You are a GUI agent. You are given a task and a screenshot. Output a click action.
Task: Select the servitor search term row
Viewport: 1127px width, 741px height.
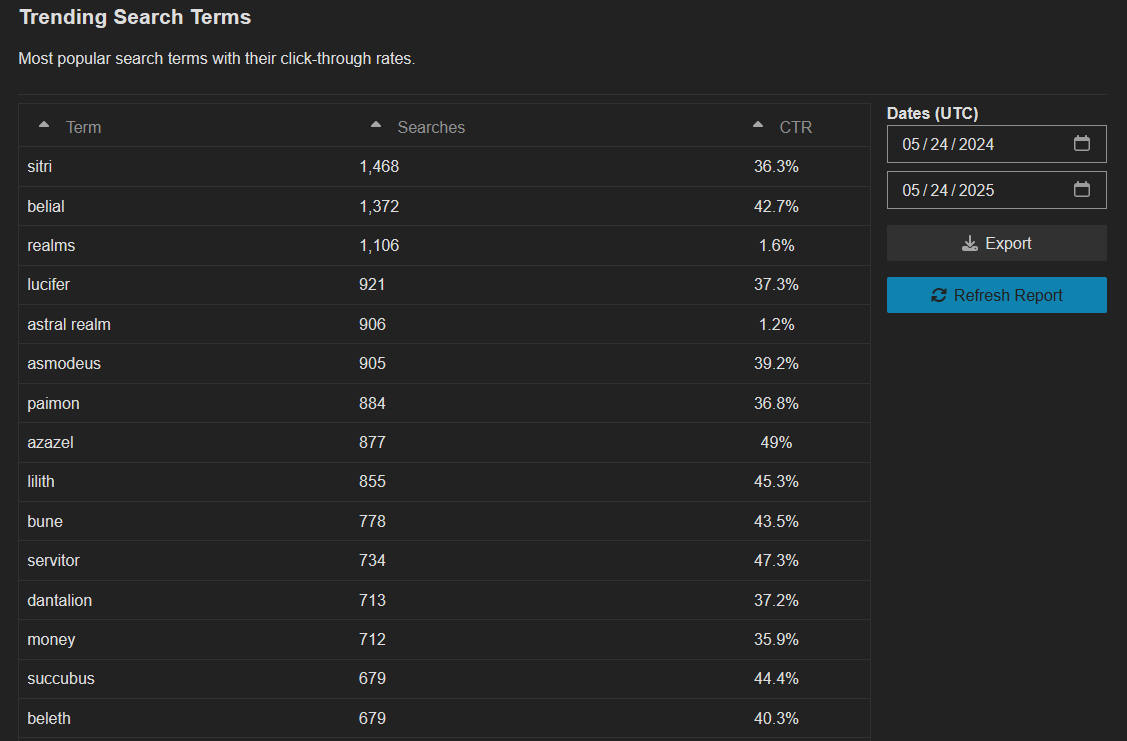click(444, 561)
